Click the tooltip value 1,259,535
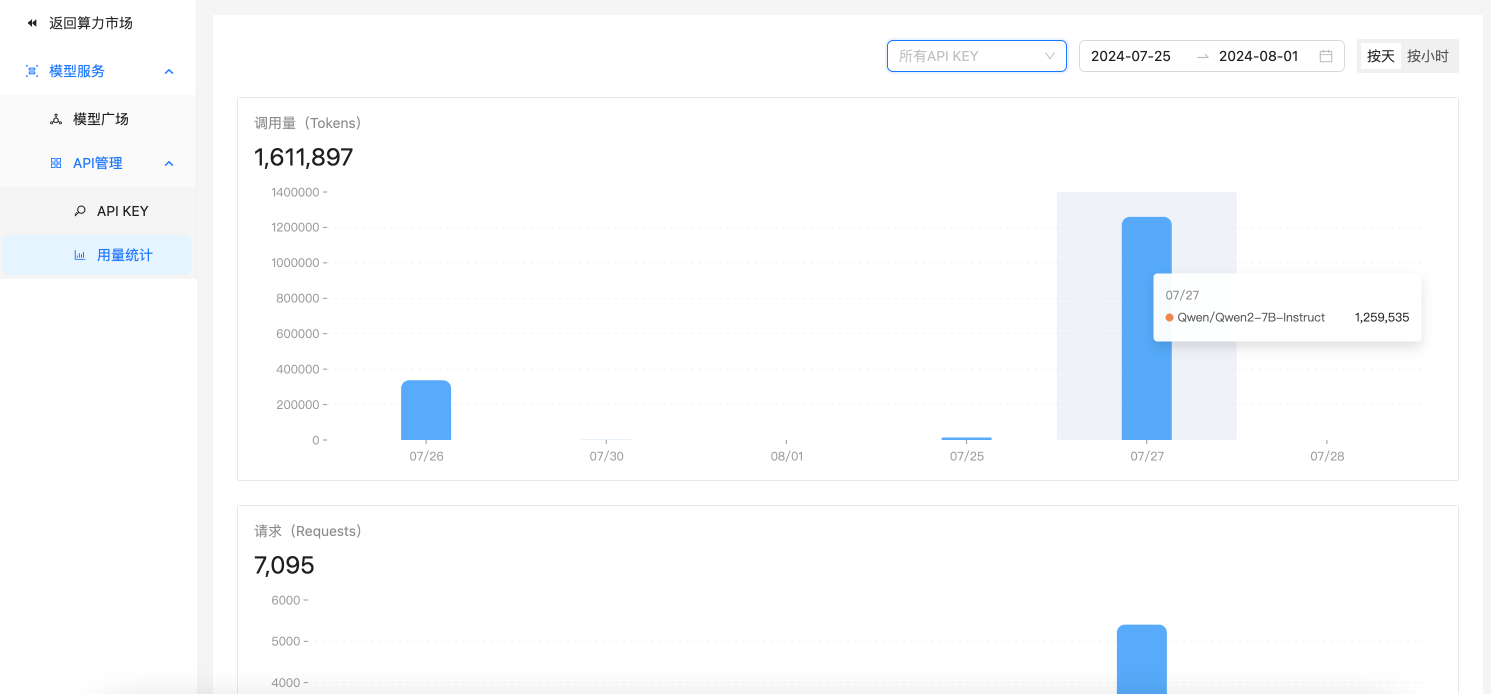Screen dimensions: 1491x694 pyautogui.click(x=1382, y=317)
